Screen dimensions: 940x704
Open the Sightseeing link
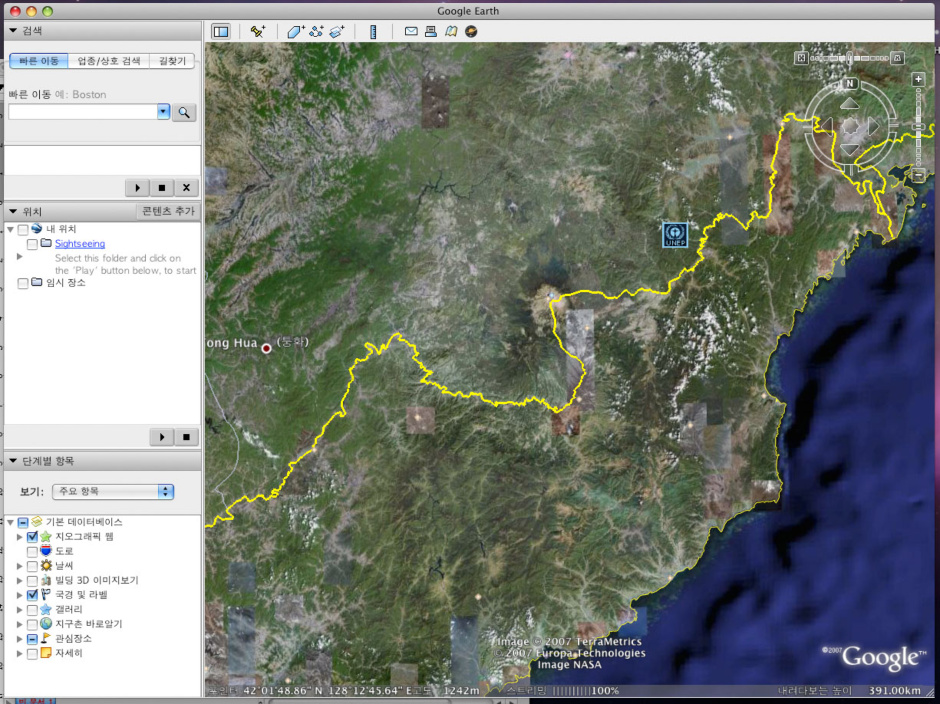(80, 243)
